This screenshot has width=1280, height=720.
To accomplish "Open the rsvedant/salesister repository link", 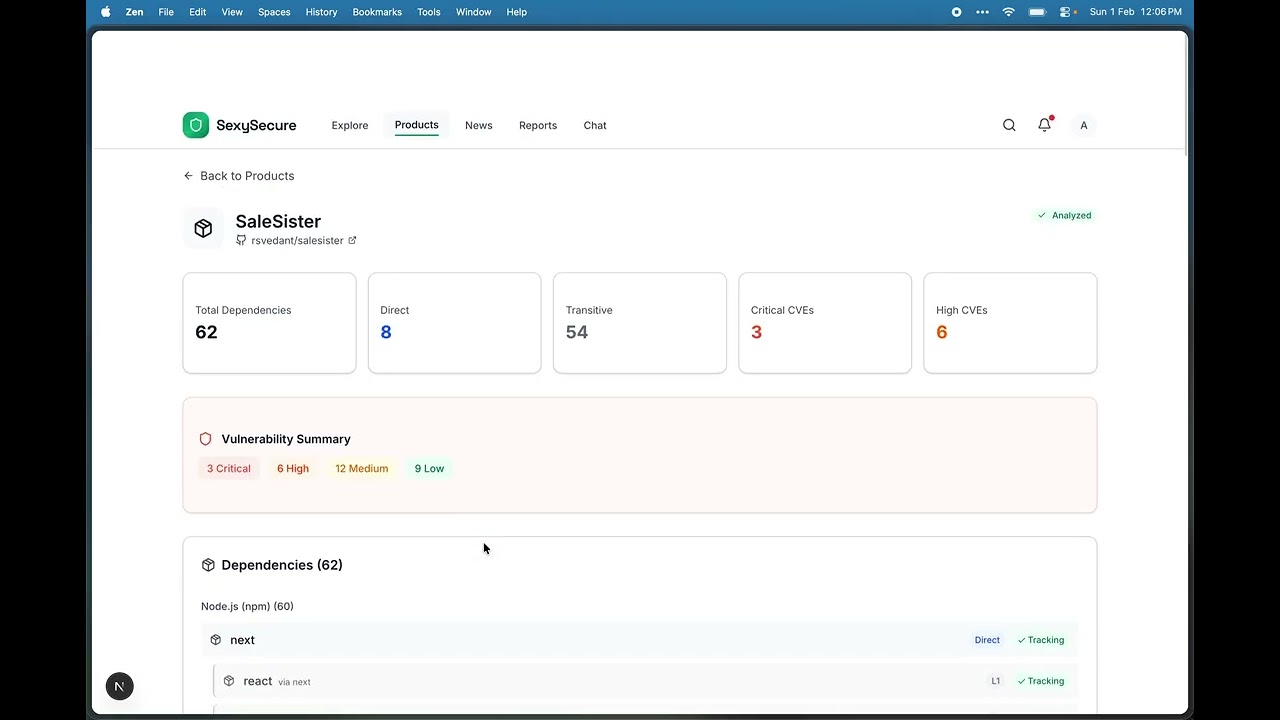I will tap(297, 240).
